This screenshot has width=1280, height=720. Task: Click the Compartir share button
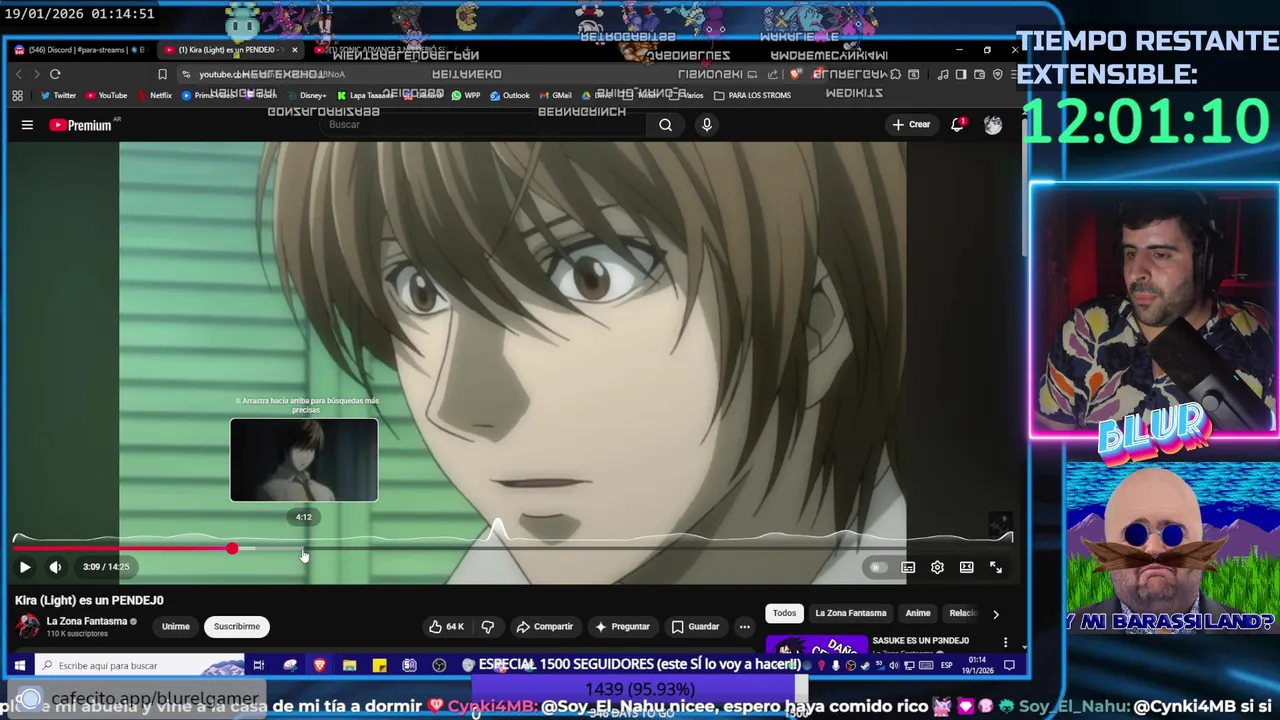544,627
